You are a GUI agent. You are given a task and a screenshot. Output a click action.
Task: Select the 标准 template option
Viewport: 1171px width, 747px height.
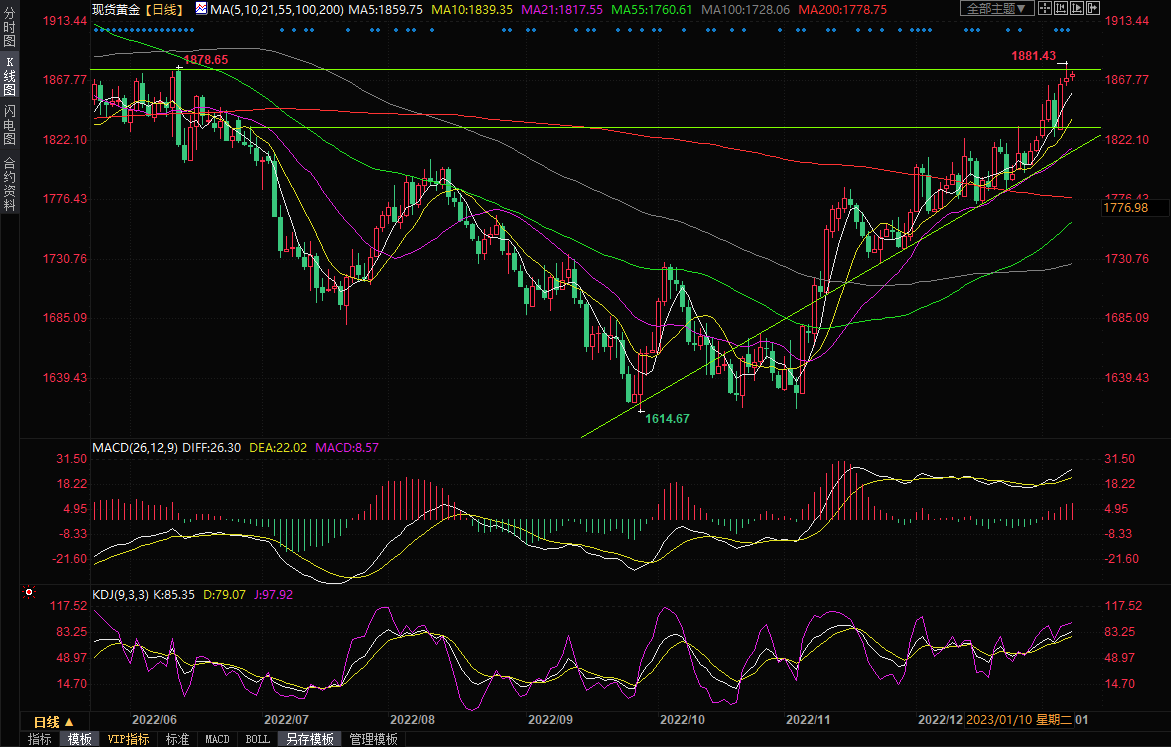pyautogui.click(x=177, y=739)
